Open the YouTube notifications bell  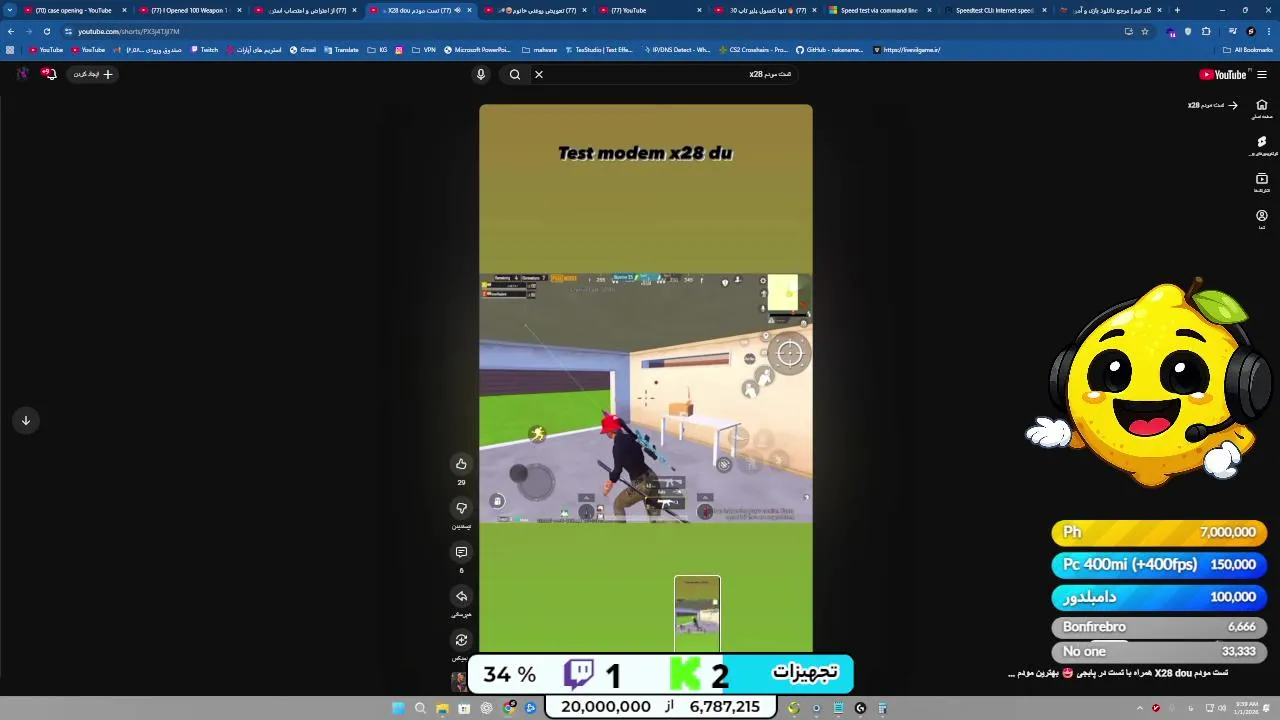(x=48, y=74)
